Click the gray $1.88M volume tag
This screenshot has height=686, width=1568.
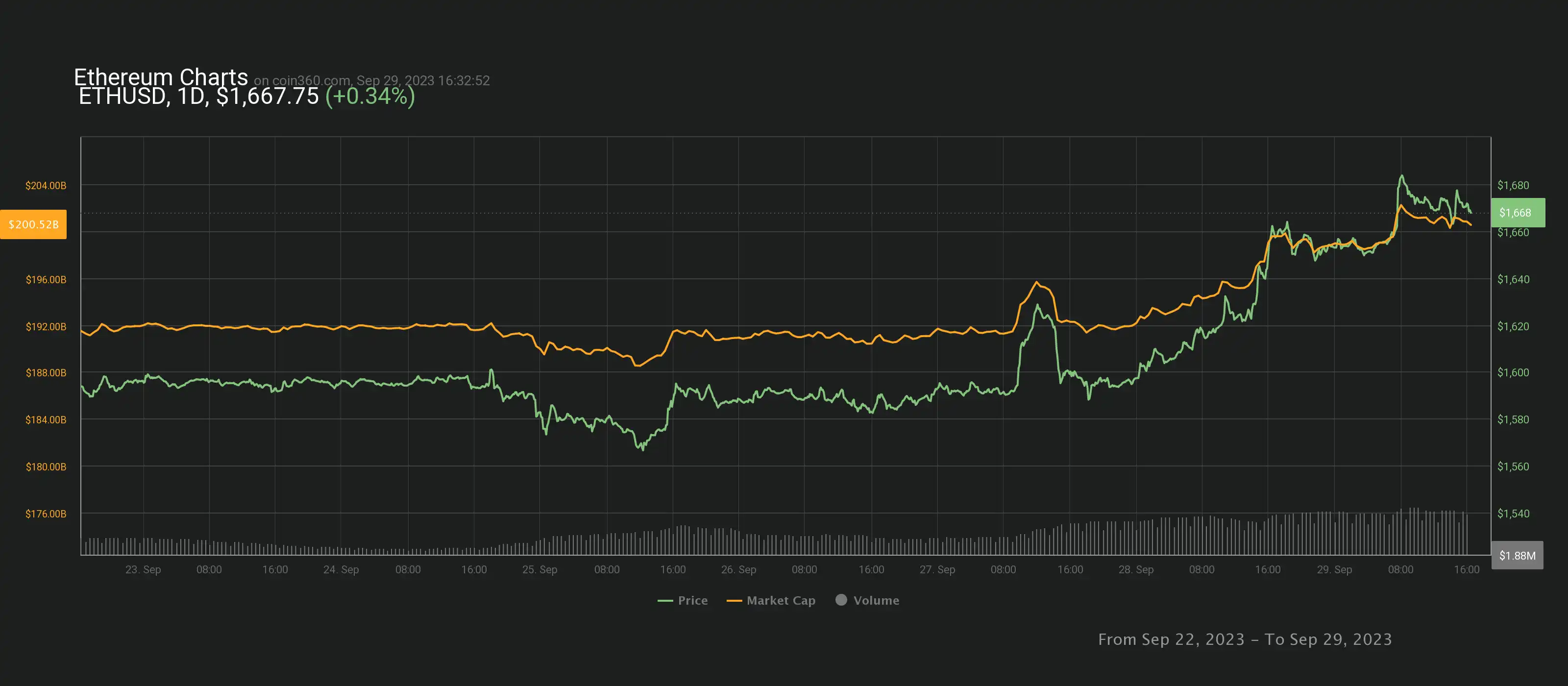coord(1517,555)
